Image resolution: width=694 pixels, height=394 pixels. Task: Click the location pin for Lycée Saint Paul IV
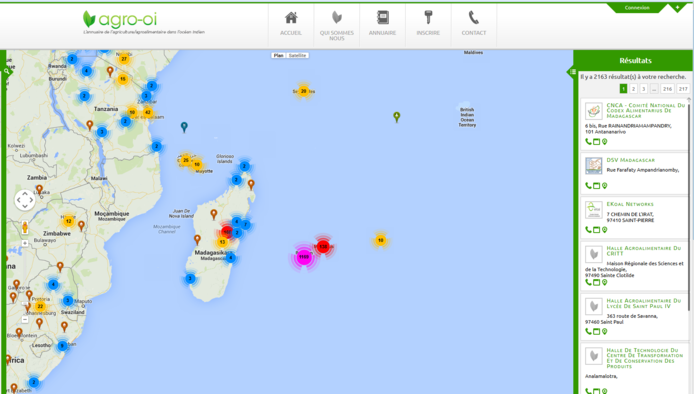[x=604, y=331]
